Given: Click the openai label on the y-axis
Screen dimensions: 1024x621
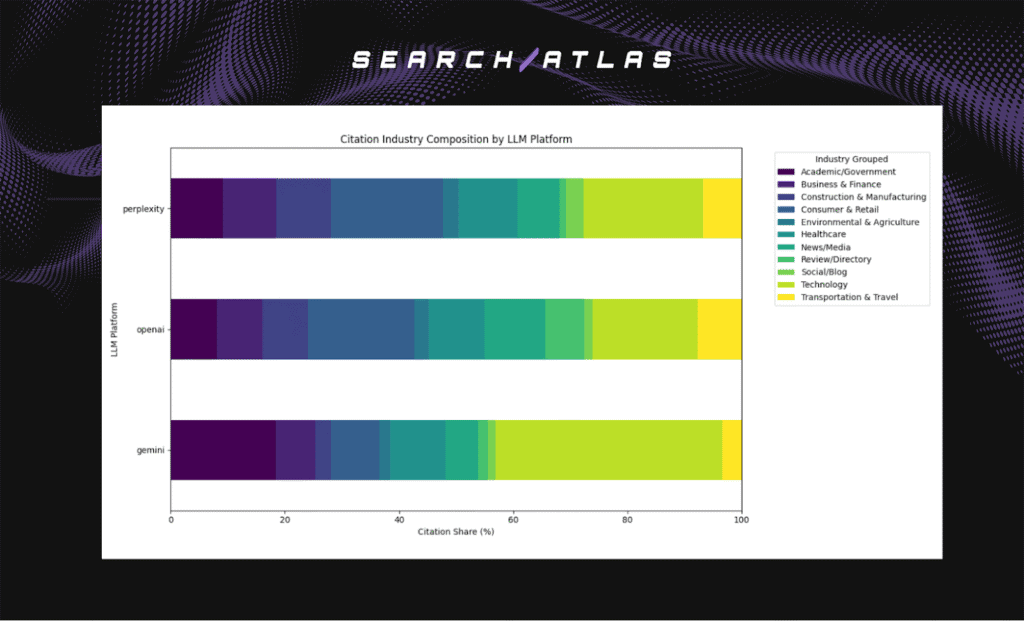Looking at the screenshot, I should click(150, 329).
